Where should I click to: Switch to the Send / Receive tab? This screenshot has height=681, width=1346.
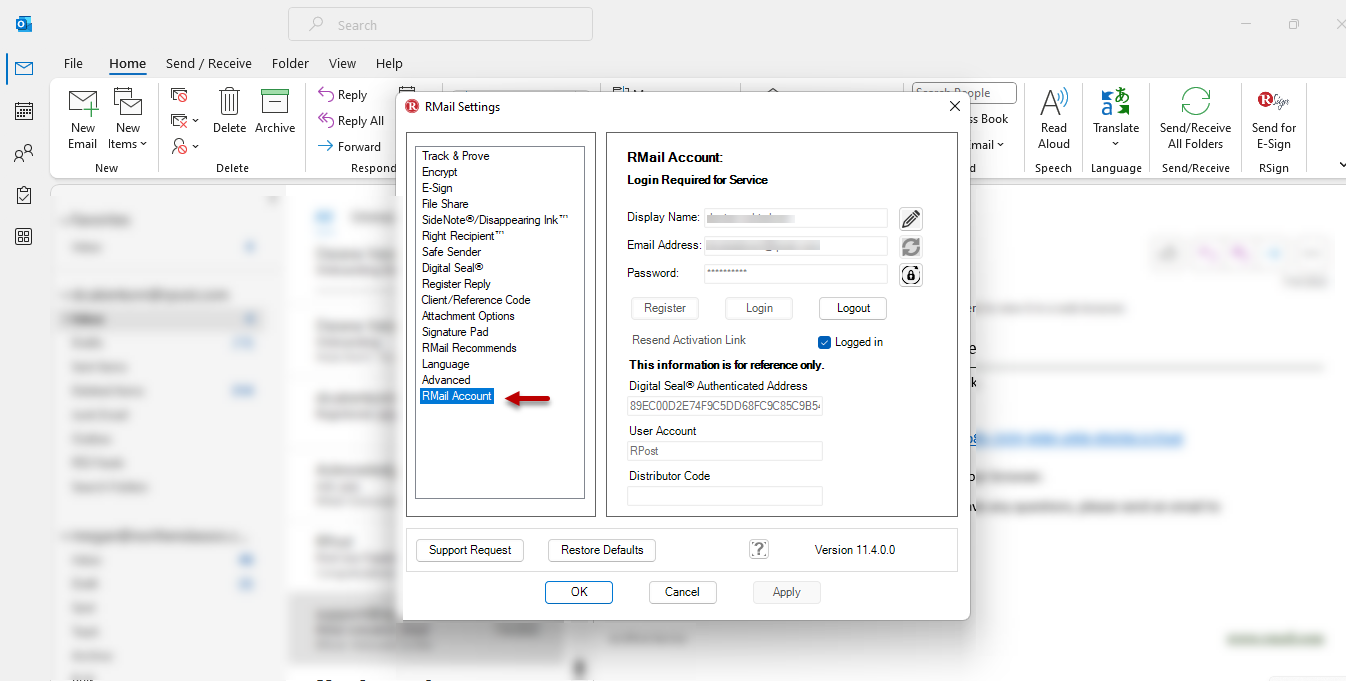pos(209,63)
